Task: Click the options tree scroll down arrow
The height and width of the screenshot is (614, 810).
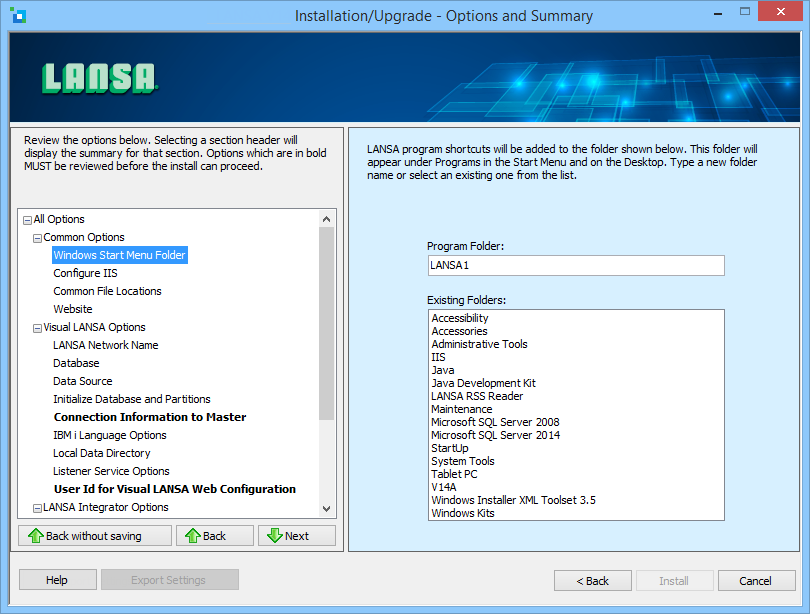Action: (x=326, y=509)
